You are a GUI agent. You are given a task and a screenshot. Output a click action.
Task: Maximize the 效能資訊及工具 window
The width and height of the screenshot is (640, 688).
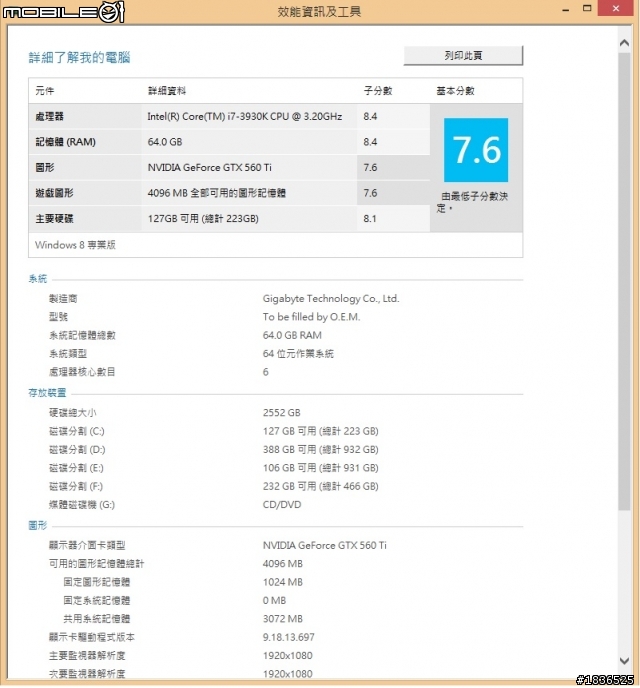[x=587, y=8]
